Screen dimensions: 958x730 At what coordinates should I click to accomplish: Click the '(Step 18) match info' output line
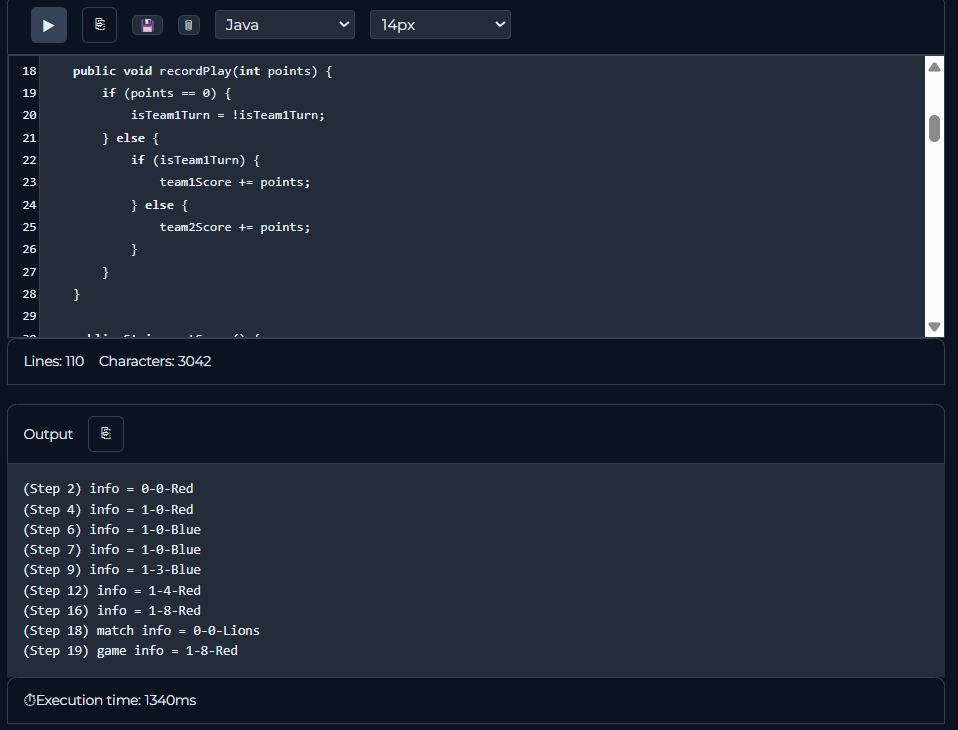141,631
